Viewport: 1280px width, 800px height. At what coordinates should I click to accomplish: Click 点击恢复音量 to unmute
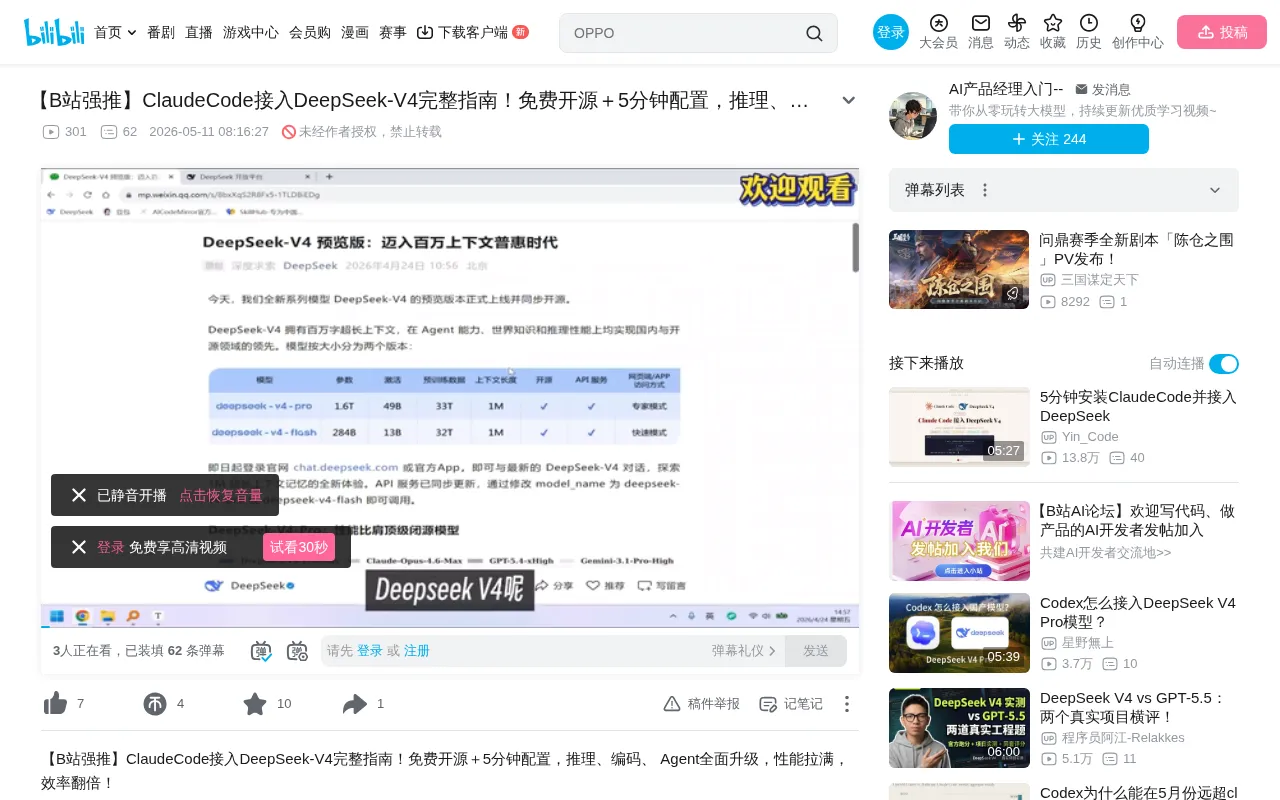[221, 495]
